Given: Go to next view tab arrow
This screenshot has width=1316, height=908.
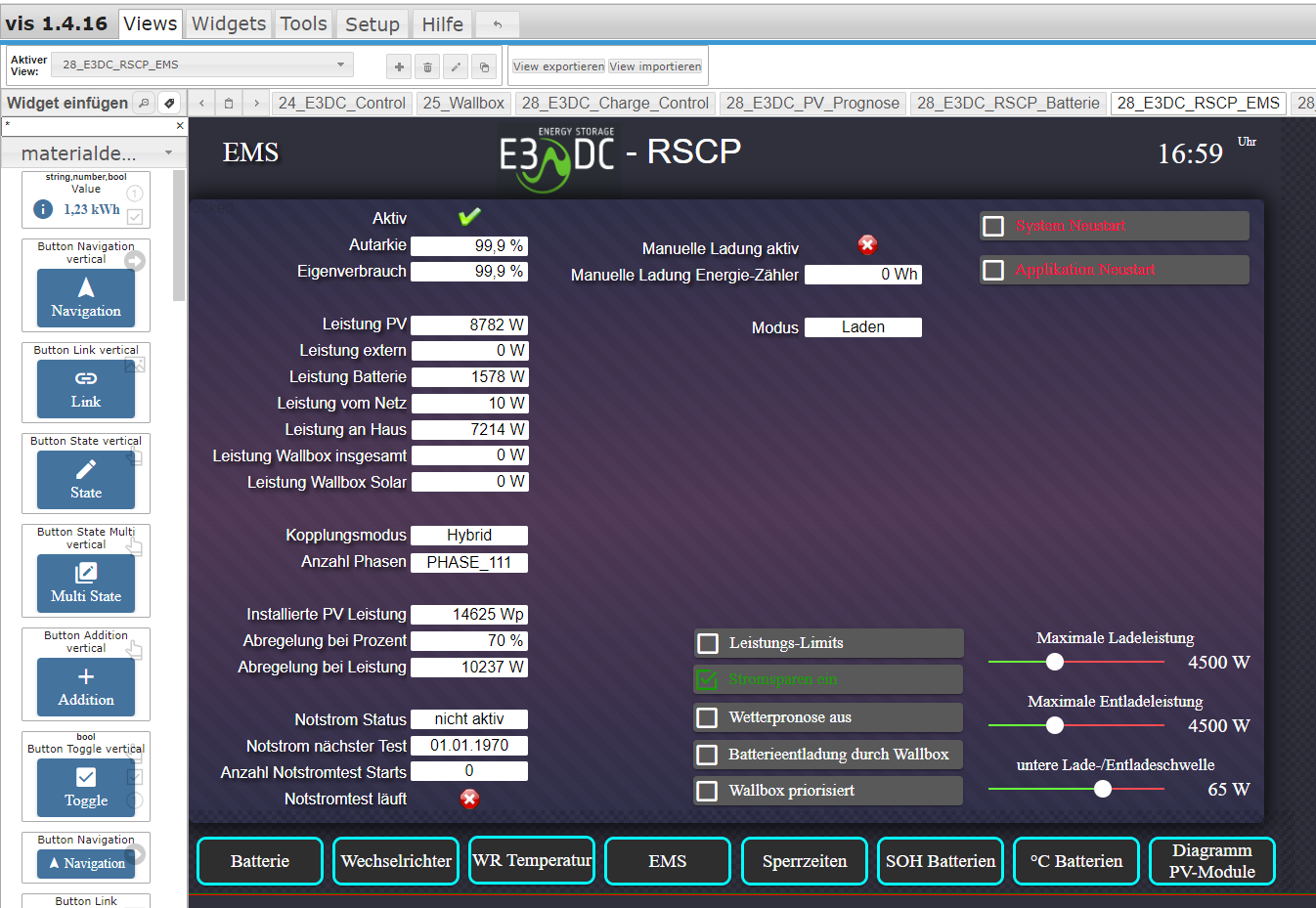Looking at the screenshot, I should (256, 103).
